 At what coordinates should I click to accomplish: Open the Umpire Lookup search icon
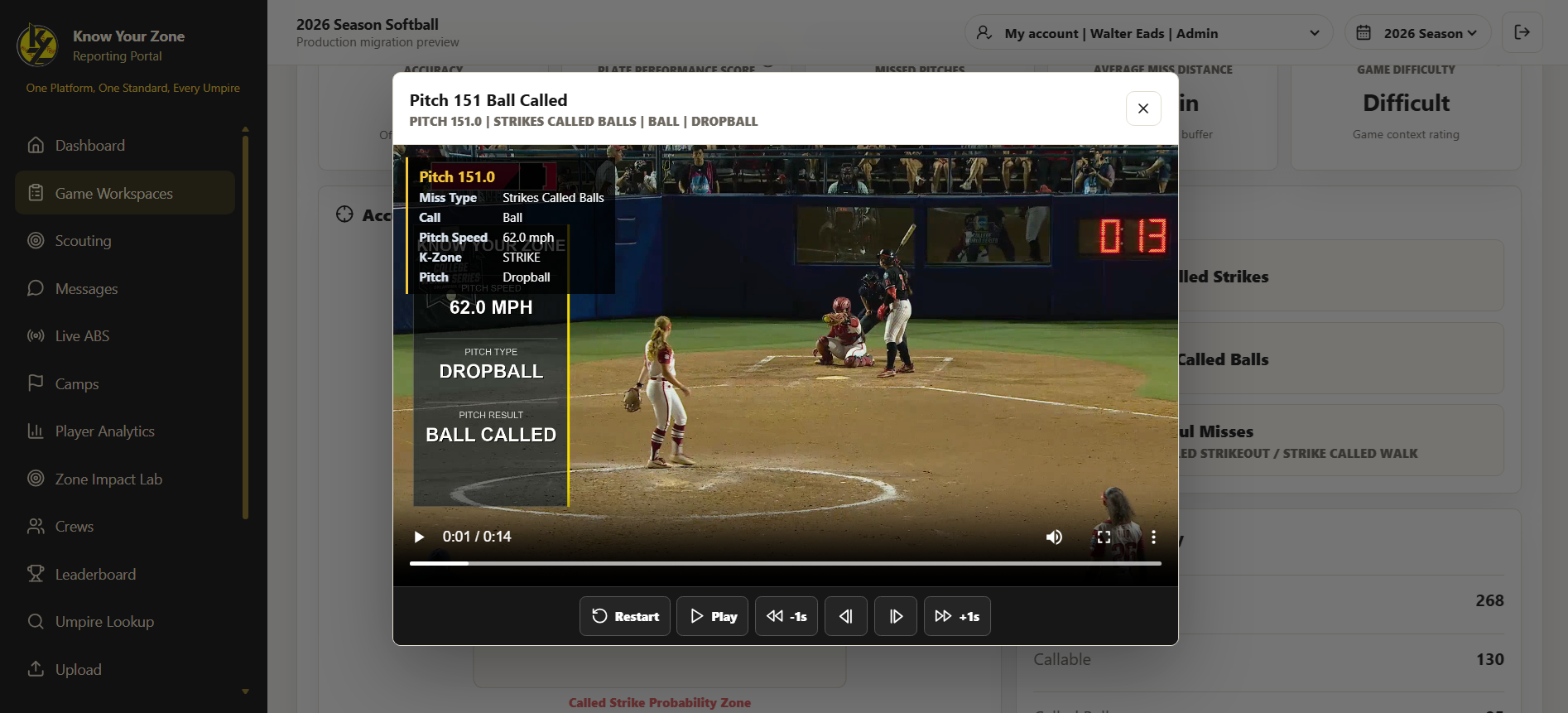pos(36,621)
